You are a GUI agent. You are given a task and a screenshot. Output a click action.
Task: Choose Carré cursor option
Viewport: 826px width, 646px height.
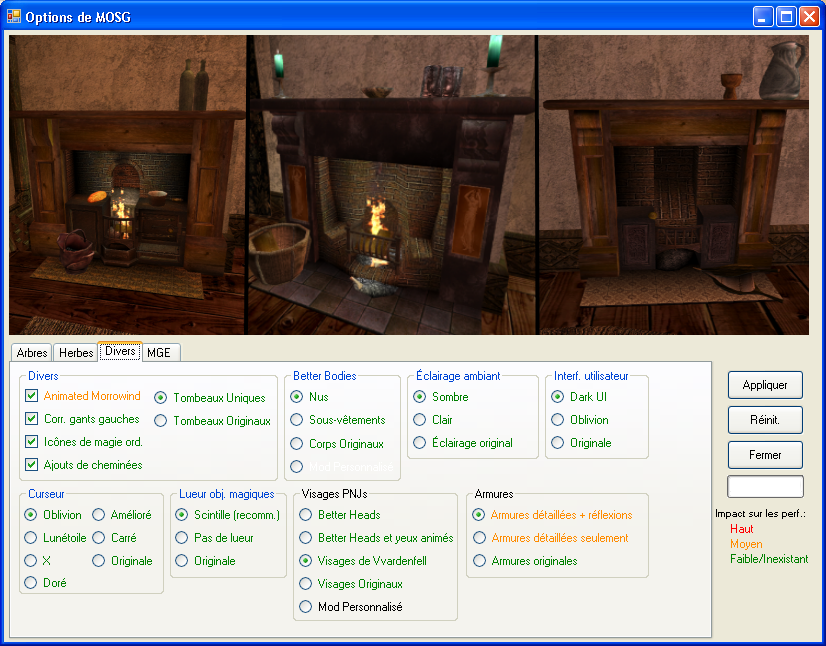point(99,537)
